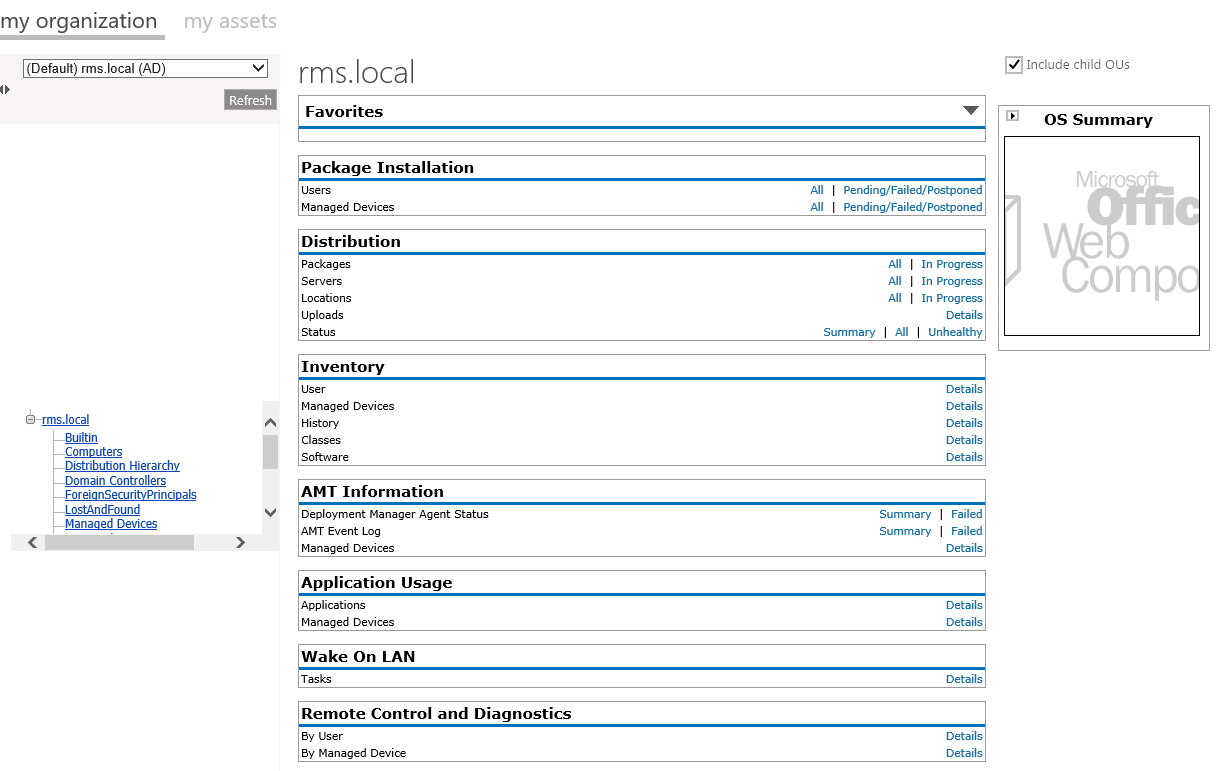Open Pending/Failed/Postponed for Package Installation Managed Devices

tap(913, 207)
